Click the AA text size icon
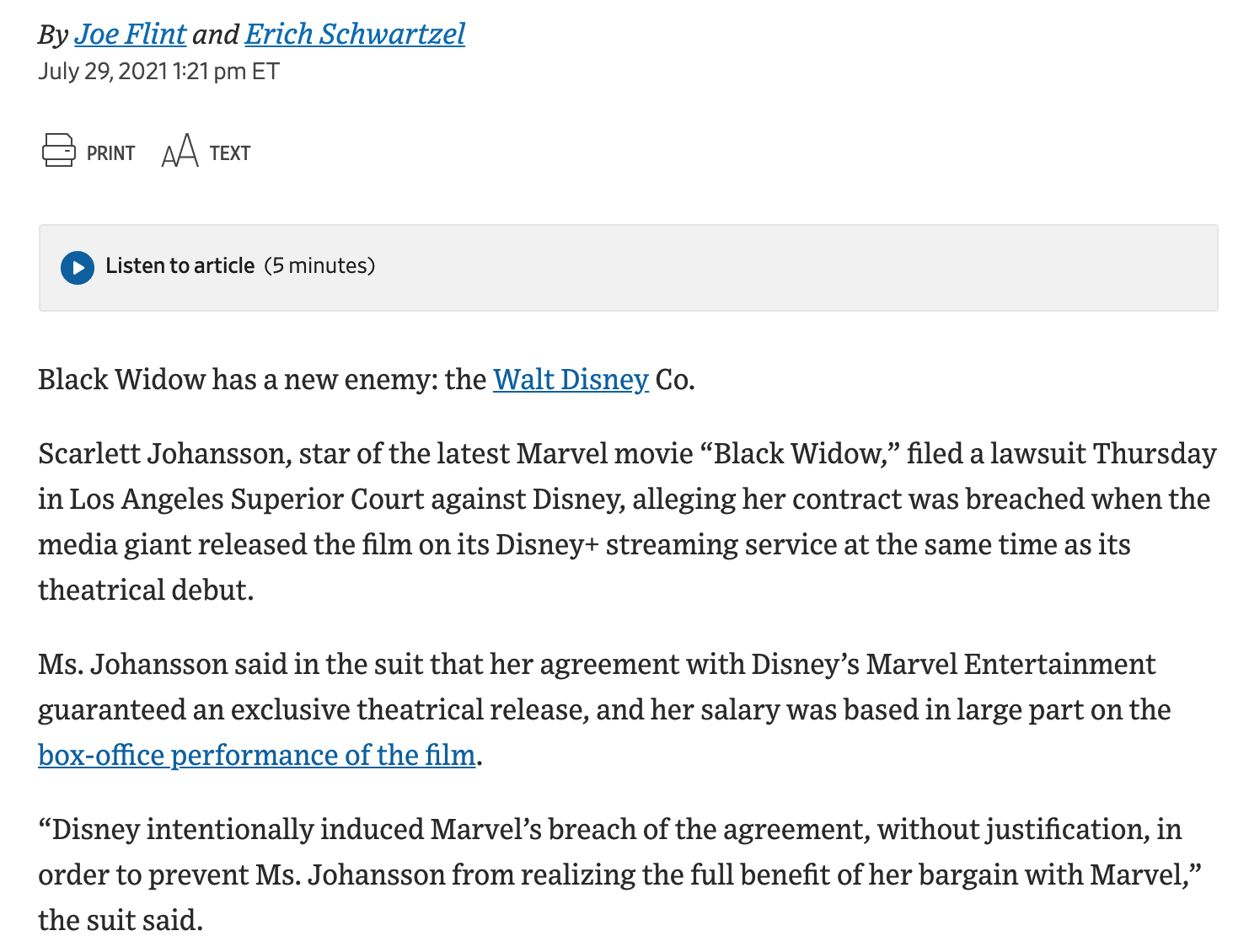 [180, 151]
